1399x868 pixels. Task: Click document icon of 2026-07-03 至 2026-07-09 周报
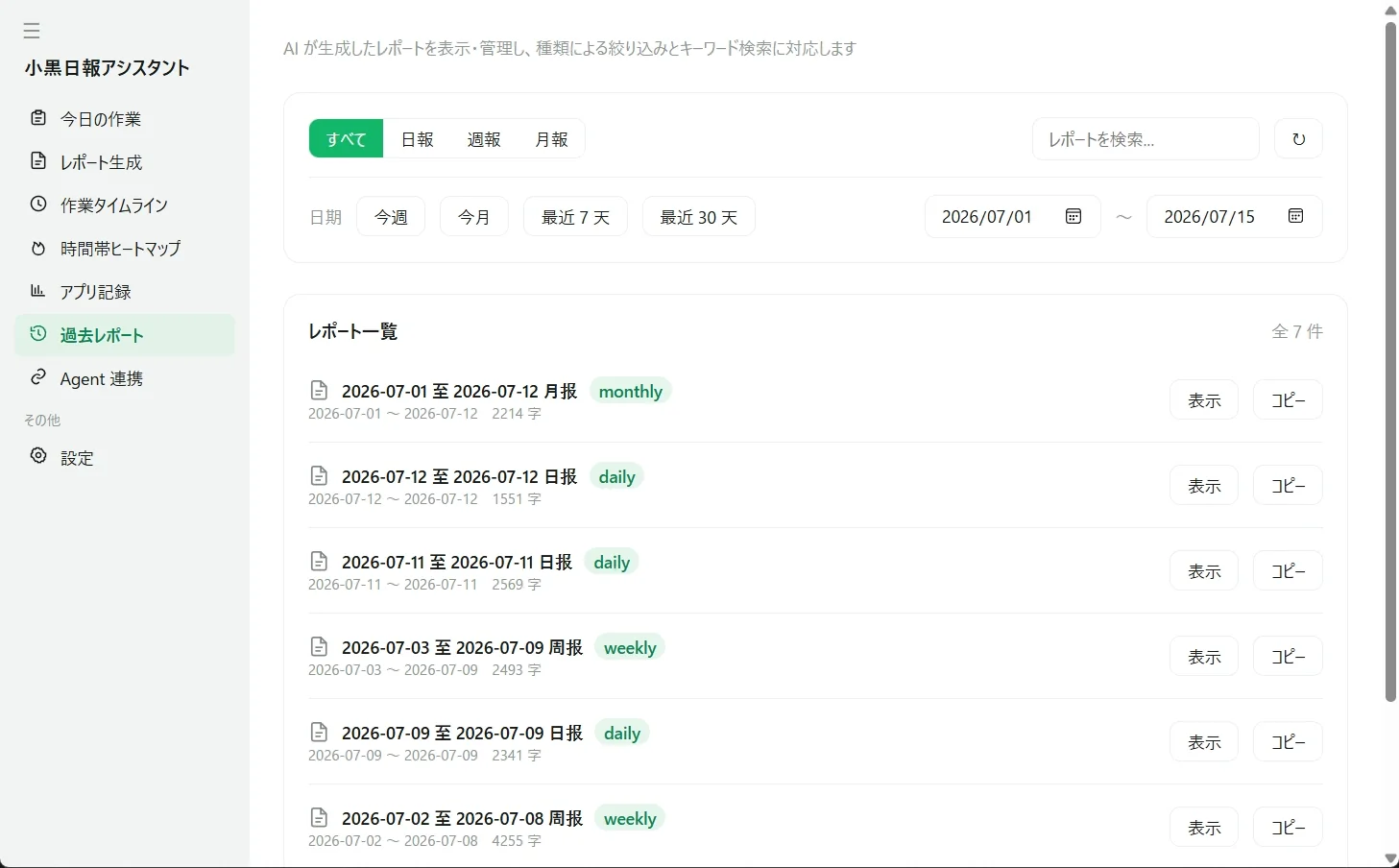point(319,647)
